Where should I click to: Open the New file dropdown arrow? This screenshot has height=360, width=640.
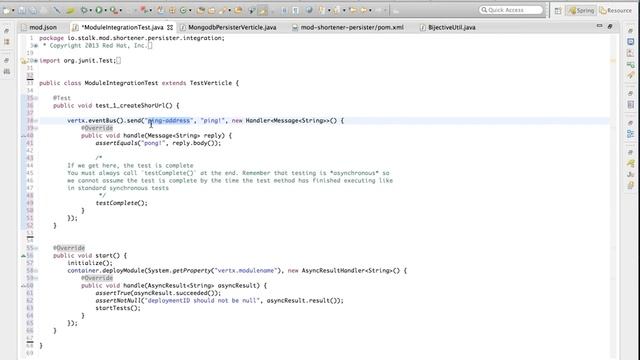(x=13, y=10)
